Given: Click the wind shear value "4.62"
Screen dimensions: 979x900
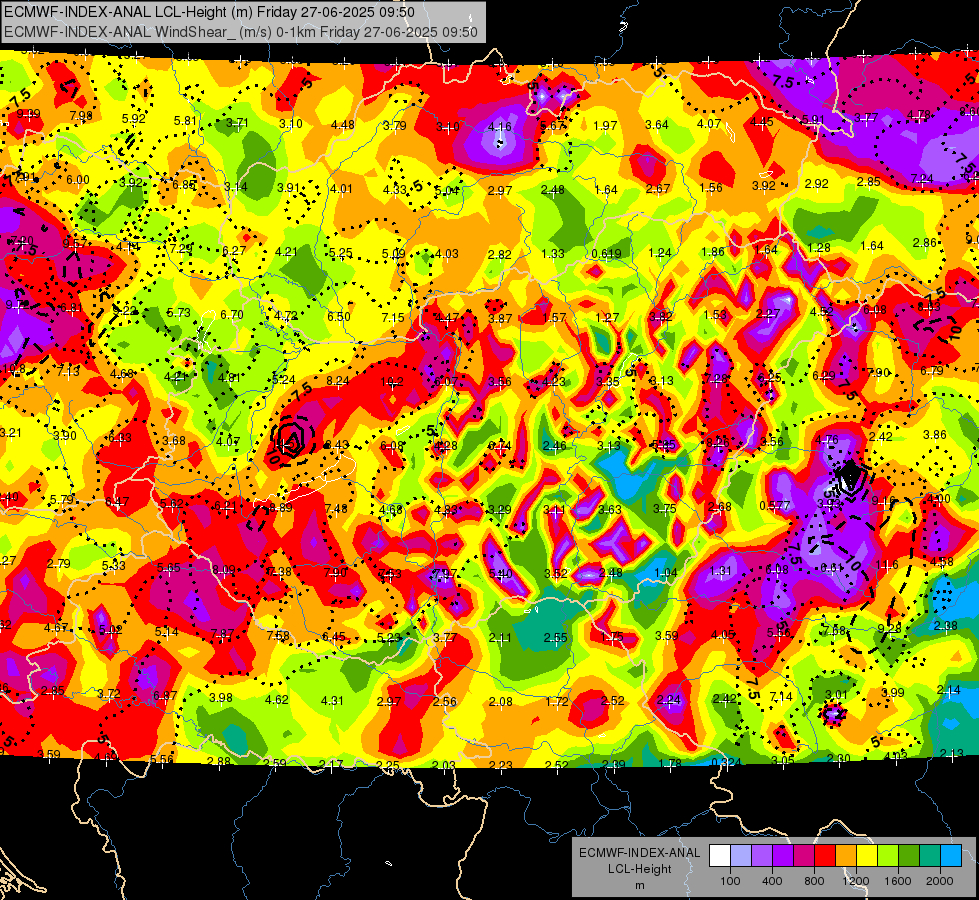Looking at the screenshot, I should point(277,700).
